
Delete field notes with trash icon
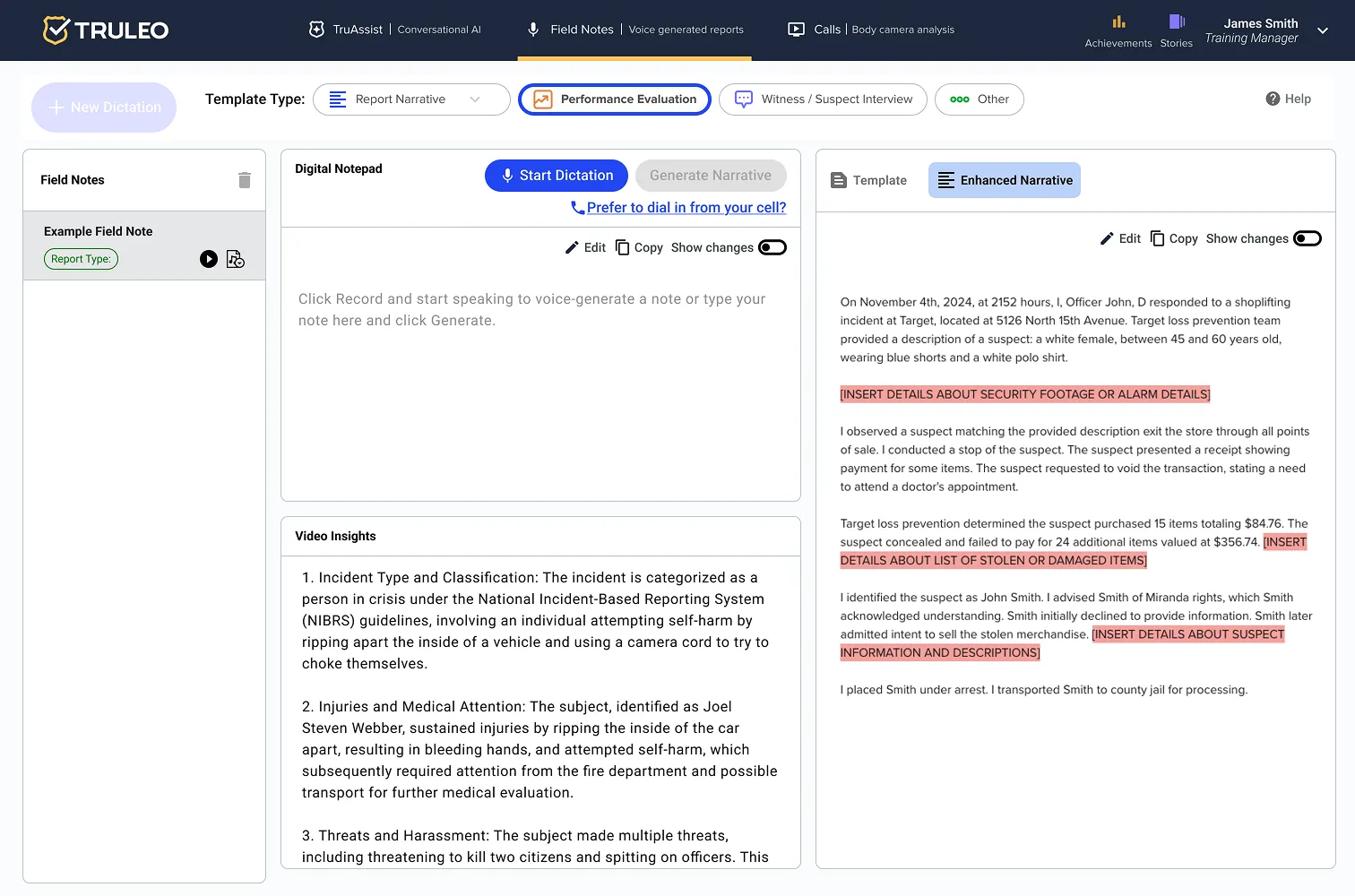245,180
